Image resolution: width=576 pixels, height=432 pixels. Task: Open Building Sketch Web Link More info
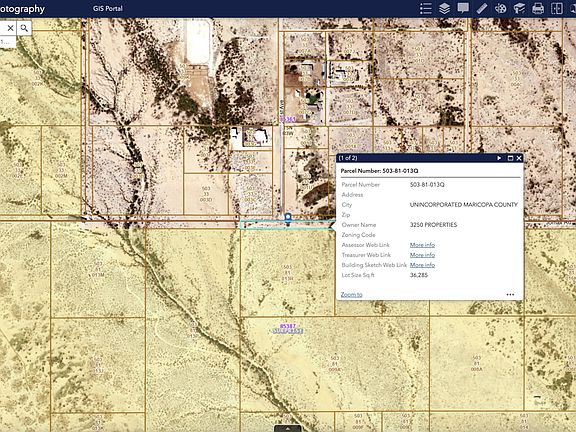422,264
